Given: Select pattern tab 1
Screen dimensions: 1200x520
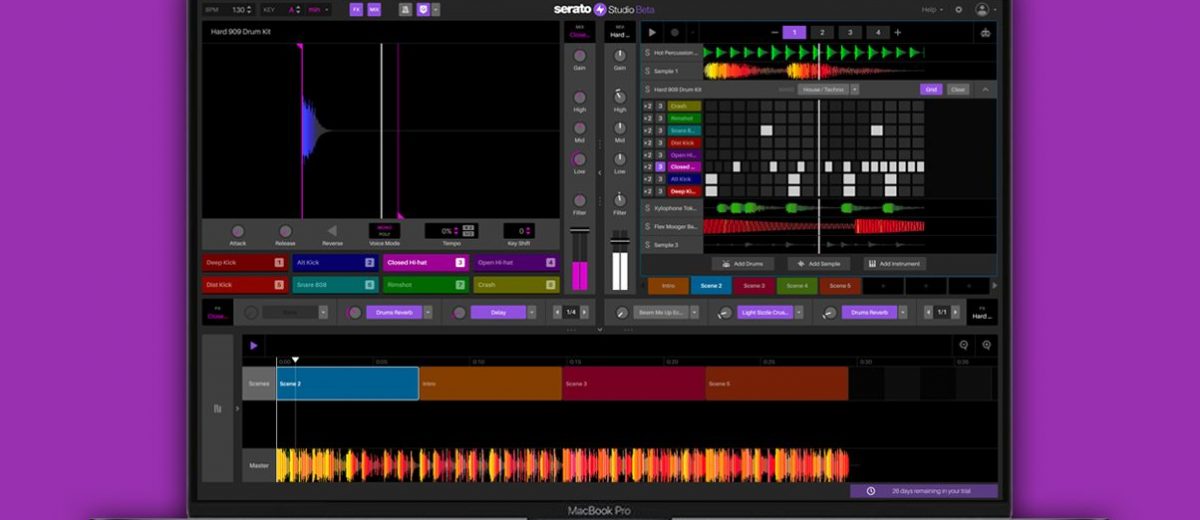Looking at the screenshot, I should pyautogui.click(x=794, y=32).
